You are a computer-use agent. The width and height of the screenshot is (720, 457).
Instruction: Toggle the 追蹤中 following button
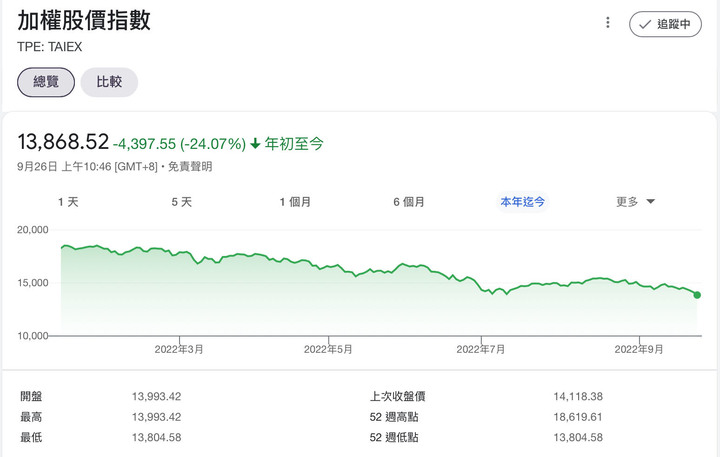(665, 25)
